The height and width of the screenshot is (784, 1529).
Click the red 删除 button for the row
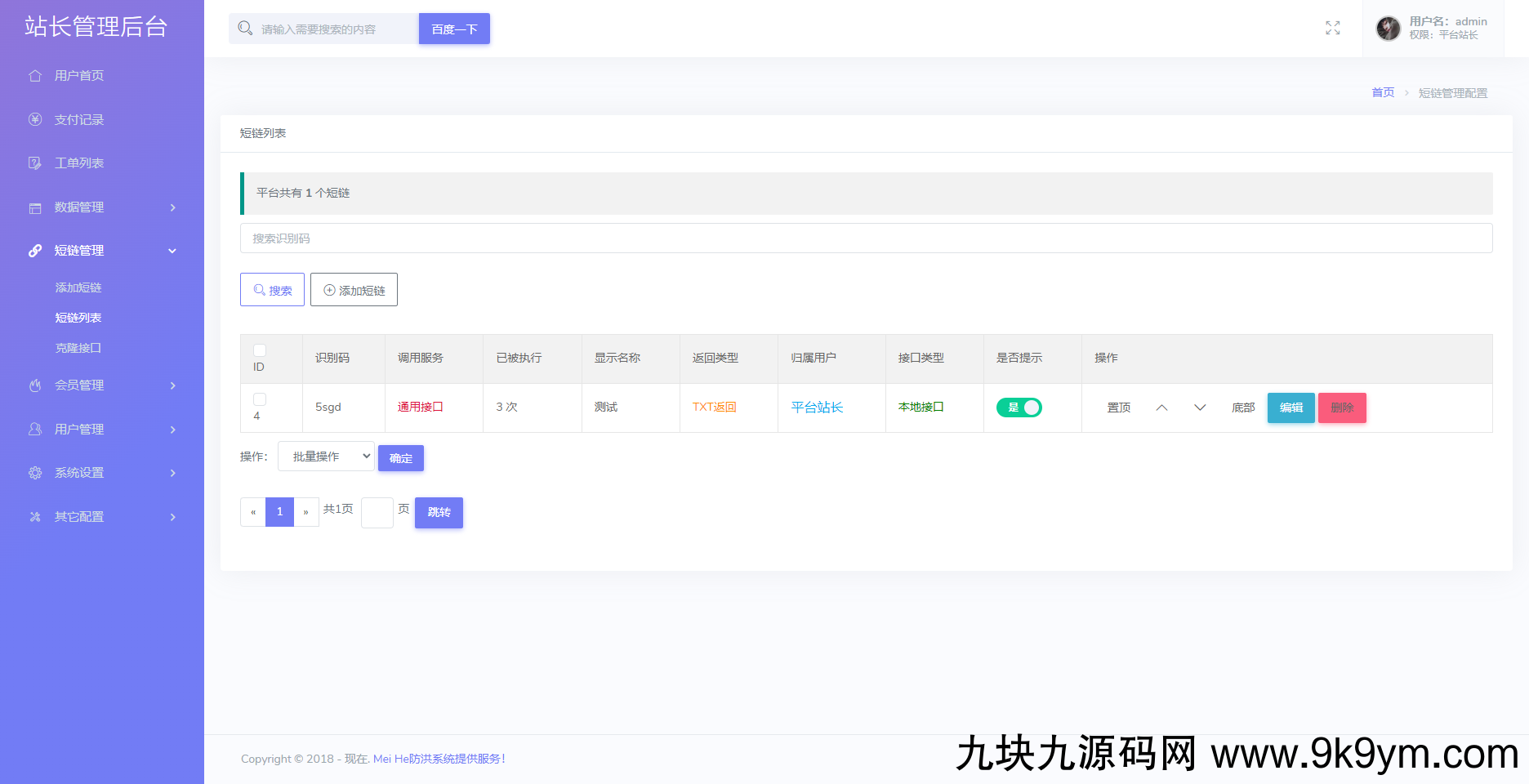coord(1342,408)
